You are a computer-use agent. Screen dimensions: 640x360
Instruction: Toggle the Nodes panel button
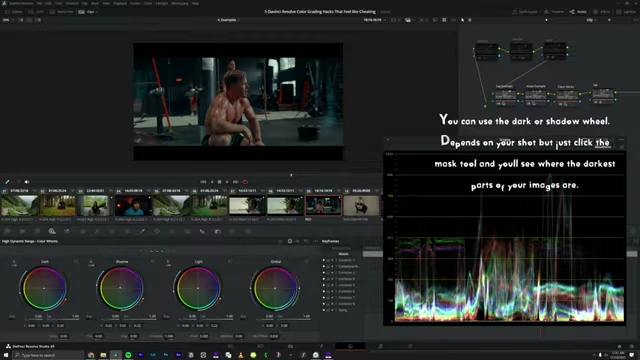578,12
